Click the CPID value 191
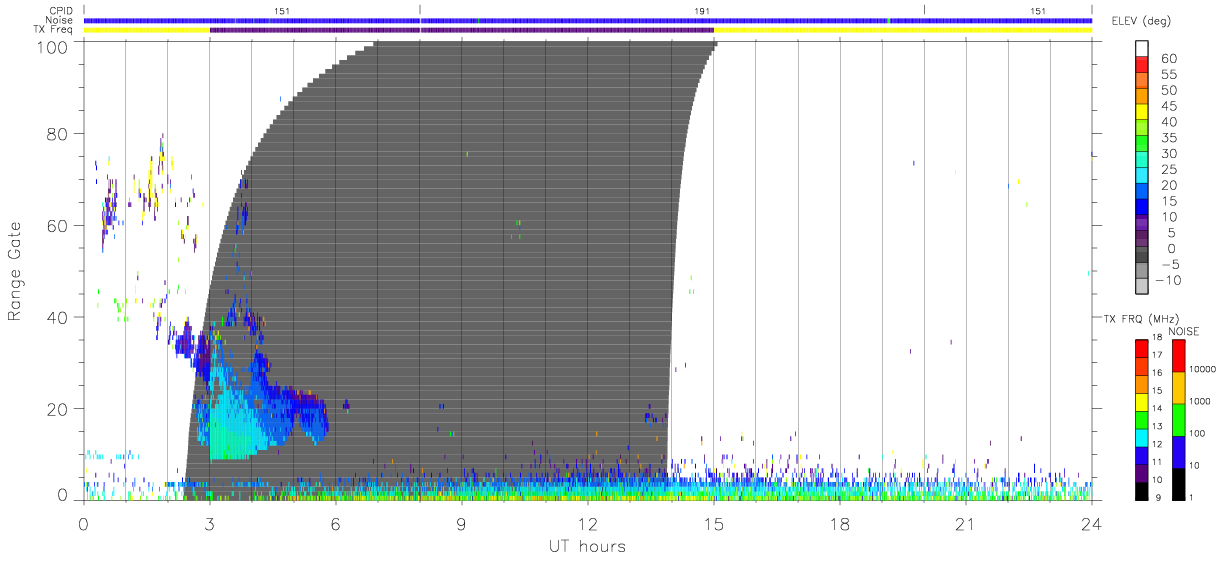The height and width of the screenshot is (567, 1228). (702, 11)
